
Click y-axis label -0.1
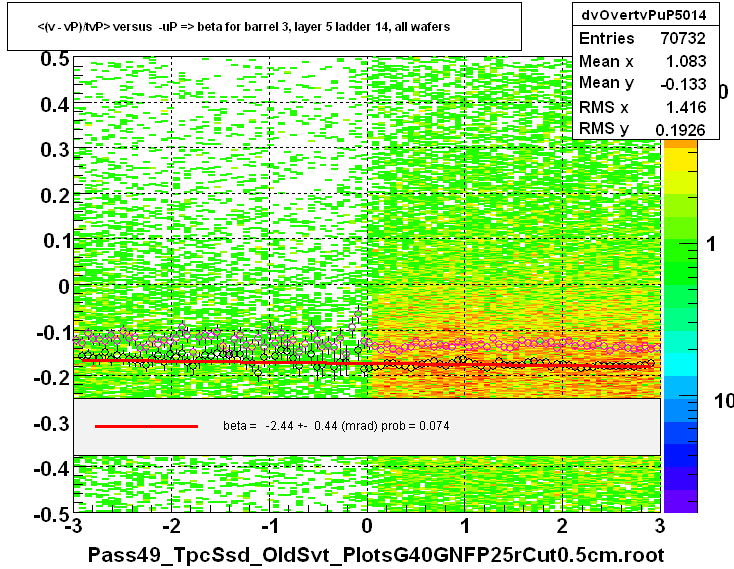pos(52,333)
